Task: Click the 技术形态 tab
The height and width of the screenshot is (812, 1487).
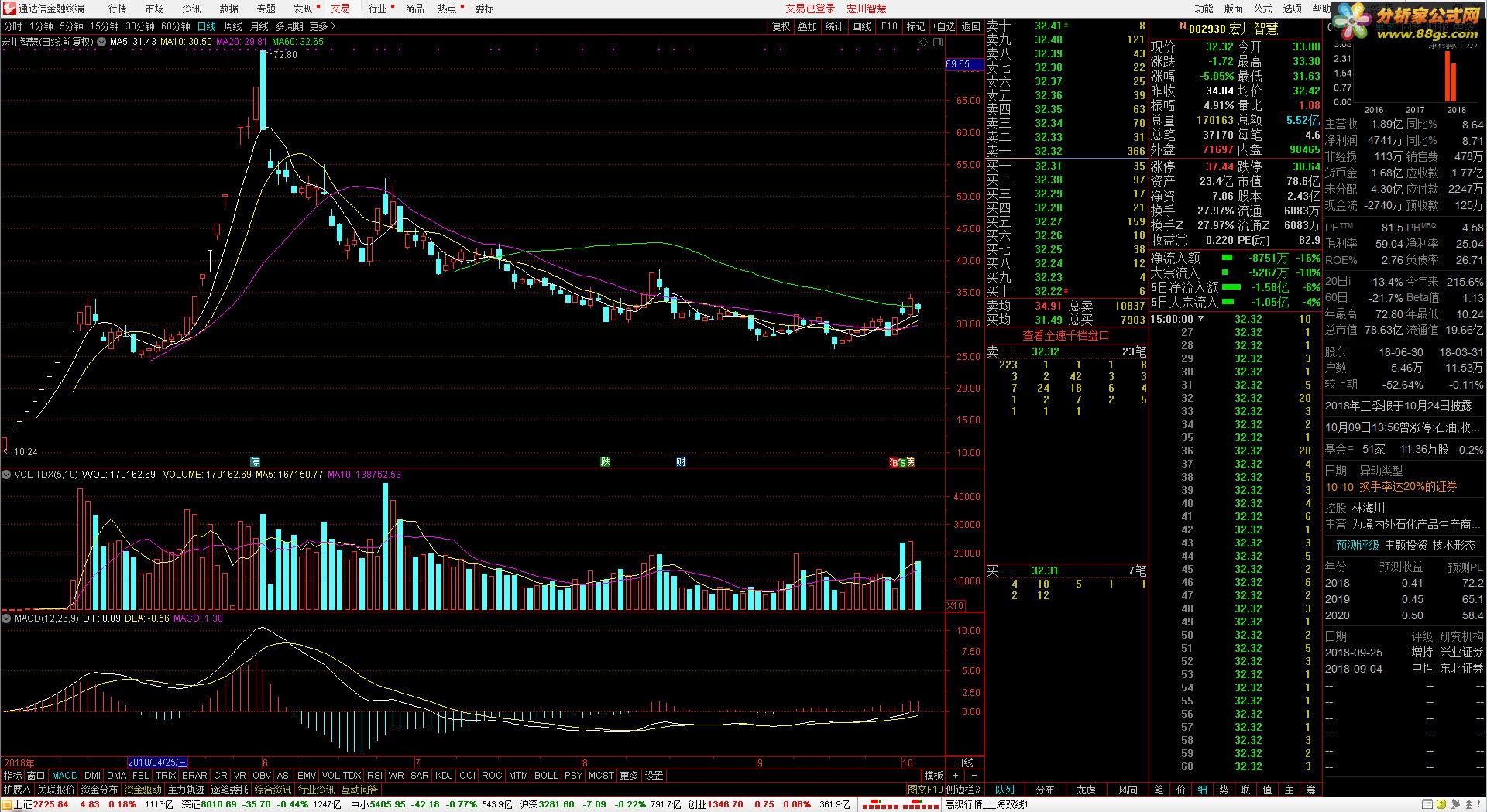Action: tap(1454, 545)
